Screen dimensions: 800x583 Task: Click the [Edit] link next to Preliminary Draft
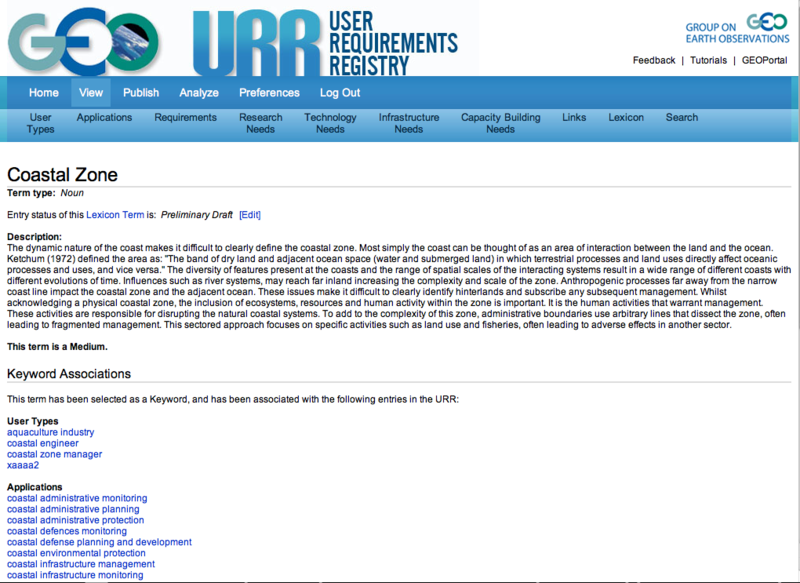point(250,215)
